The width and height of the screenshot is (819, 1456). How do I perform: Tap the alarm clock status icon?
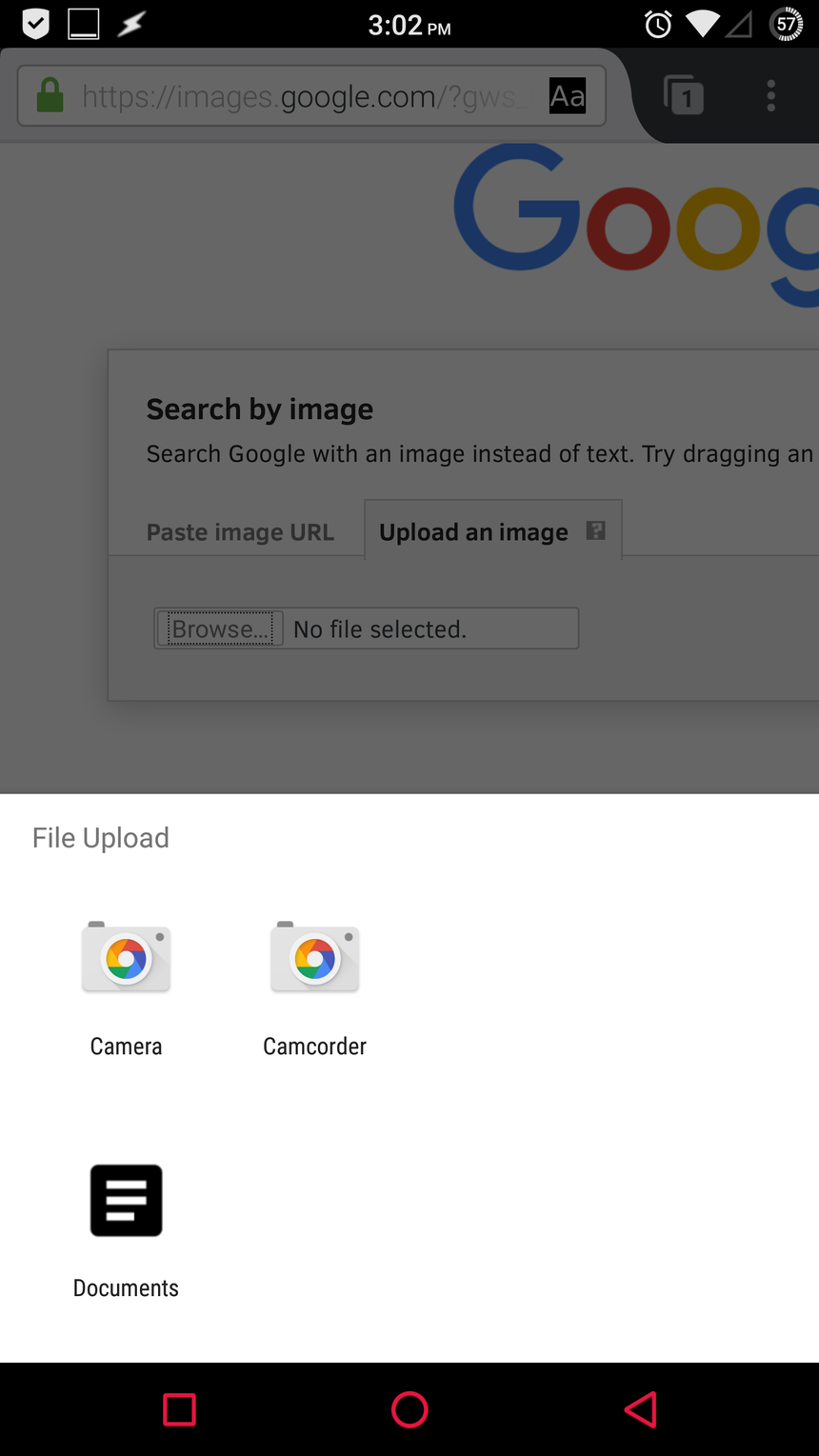[658, 25]
